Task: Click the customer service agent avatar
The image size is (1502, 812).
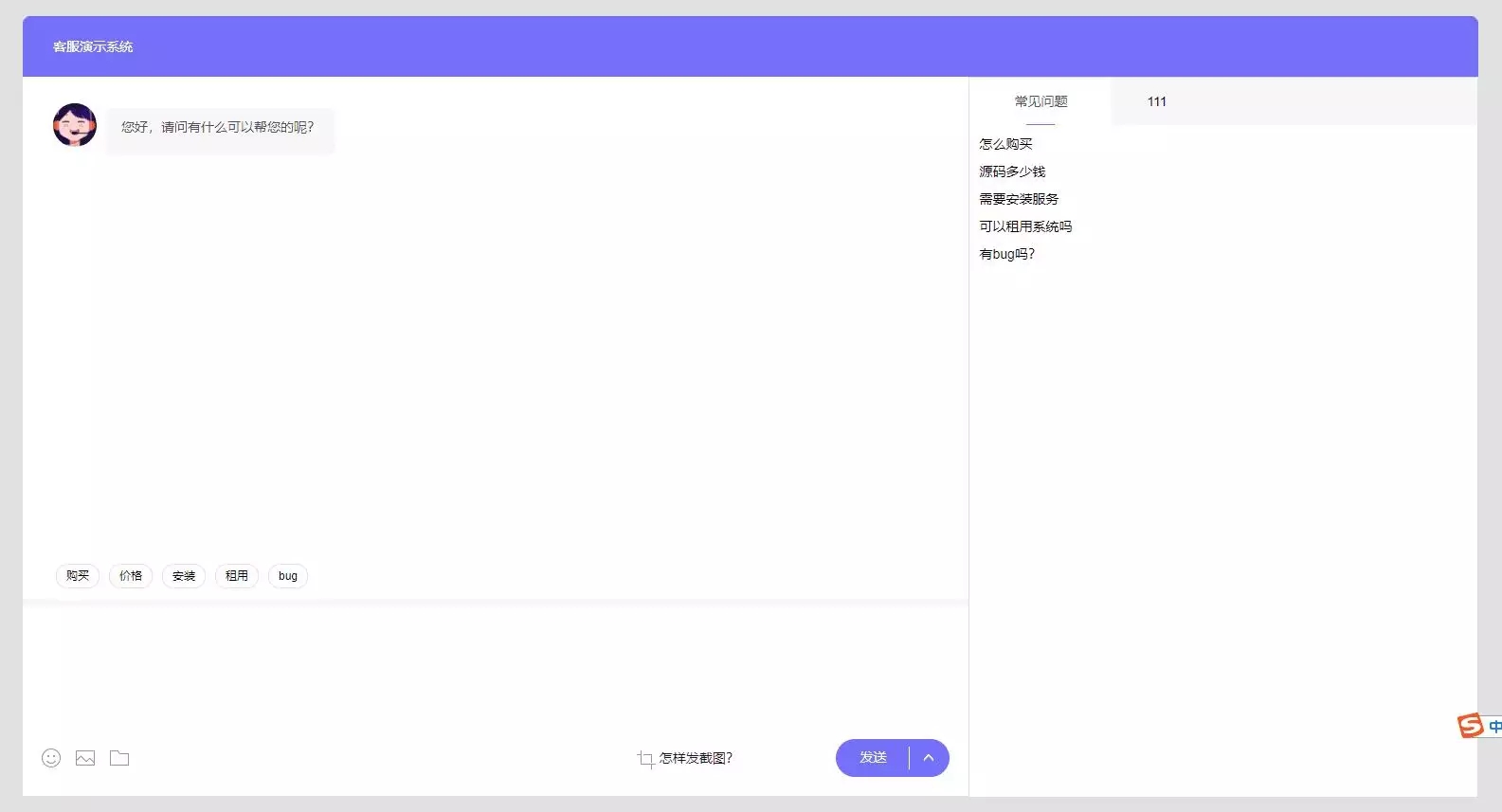Action: pyautogui.click(x=75, y=125)
